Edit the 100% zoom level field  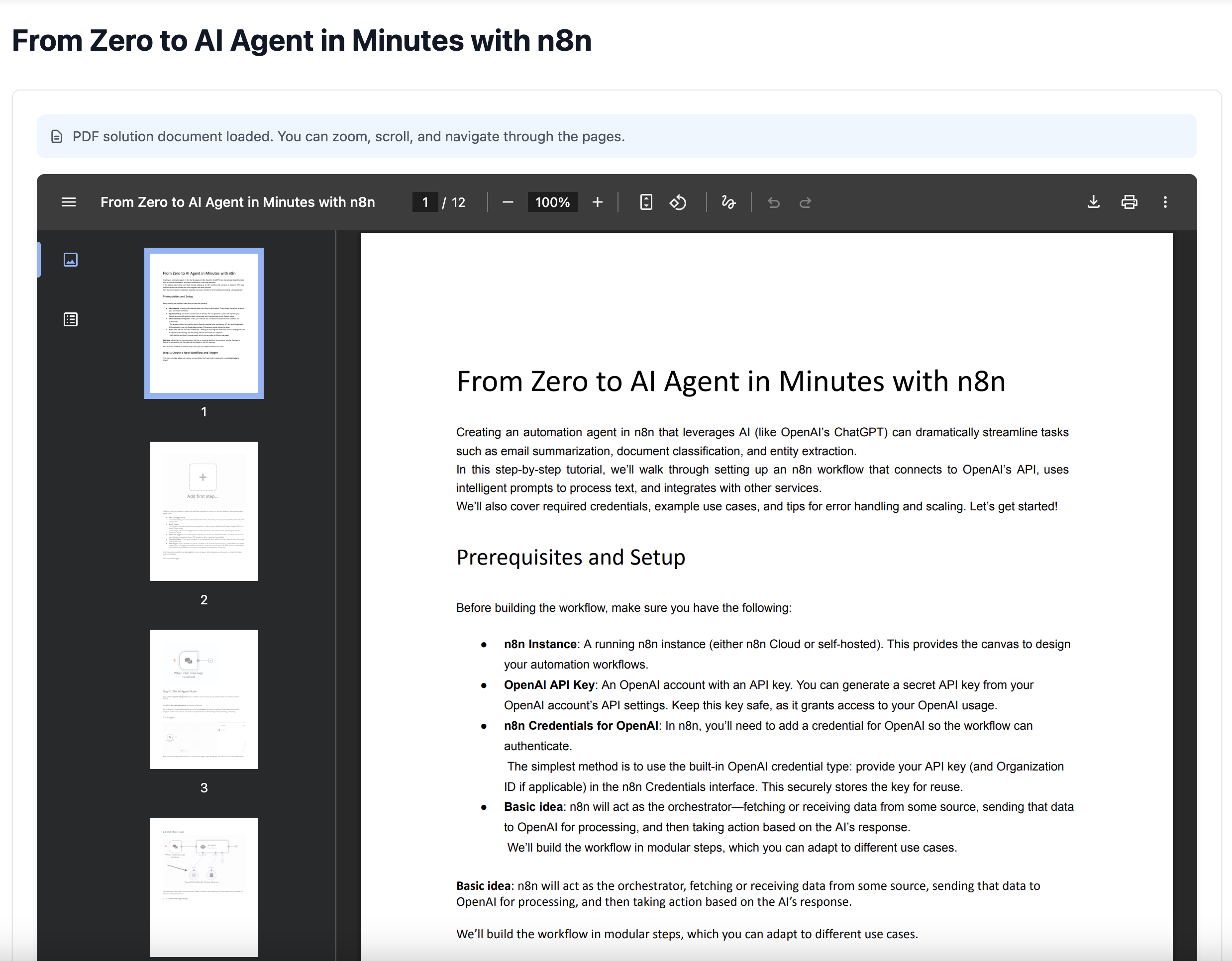point(552,202)
